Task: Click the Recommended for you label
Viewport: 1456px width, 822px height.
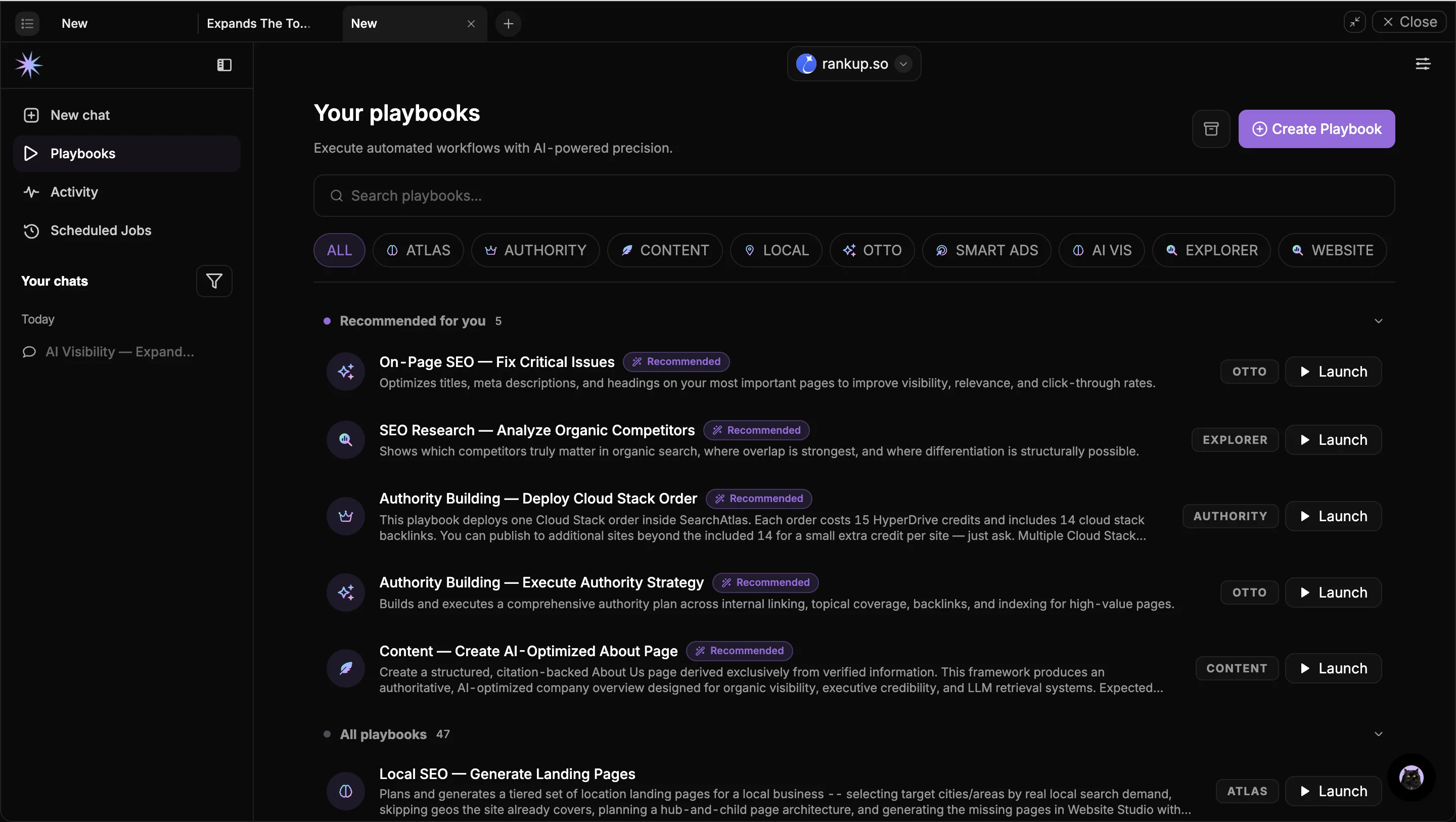Action: tap(413, 321)
